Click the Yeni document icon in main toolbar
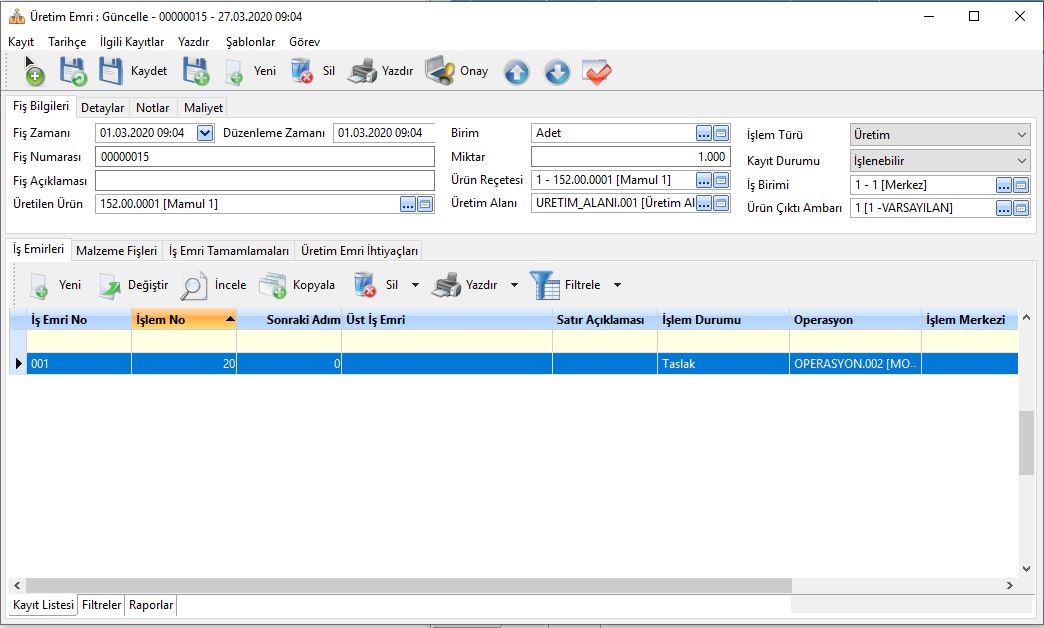 (x=234, y=73)
